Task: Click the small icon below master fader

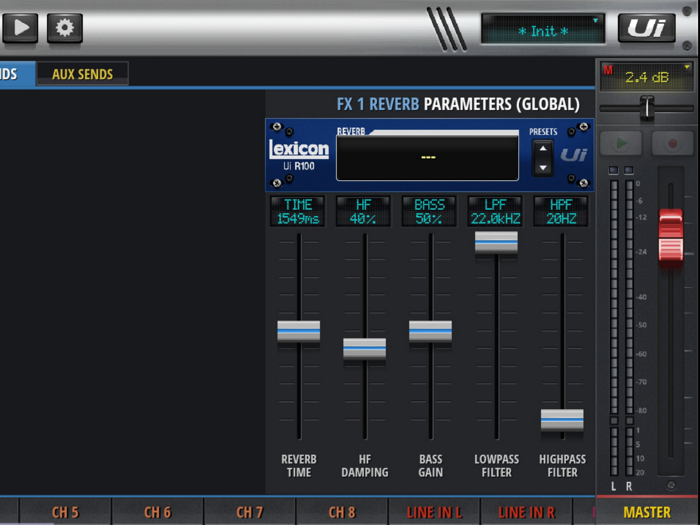Action: click(x=671, y=485)
